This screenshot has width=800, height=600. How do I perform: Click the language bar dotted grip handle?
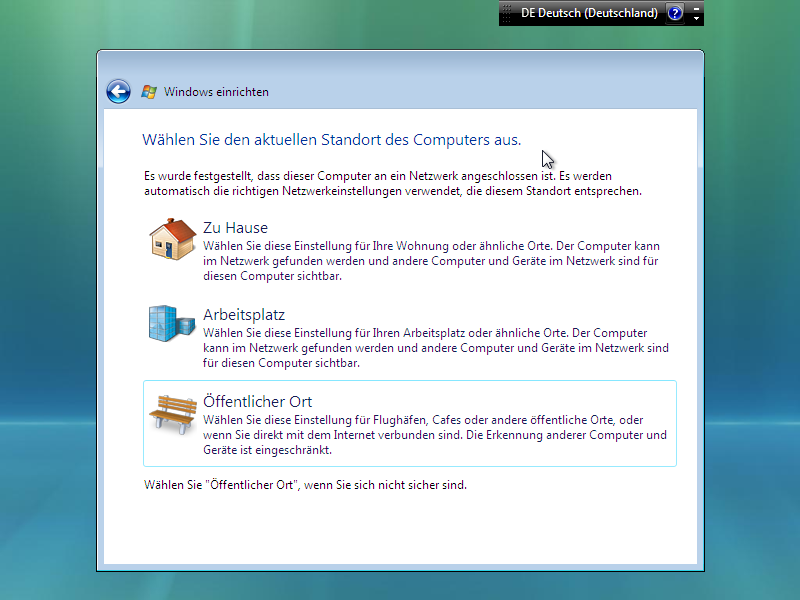coord(506,13)
